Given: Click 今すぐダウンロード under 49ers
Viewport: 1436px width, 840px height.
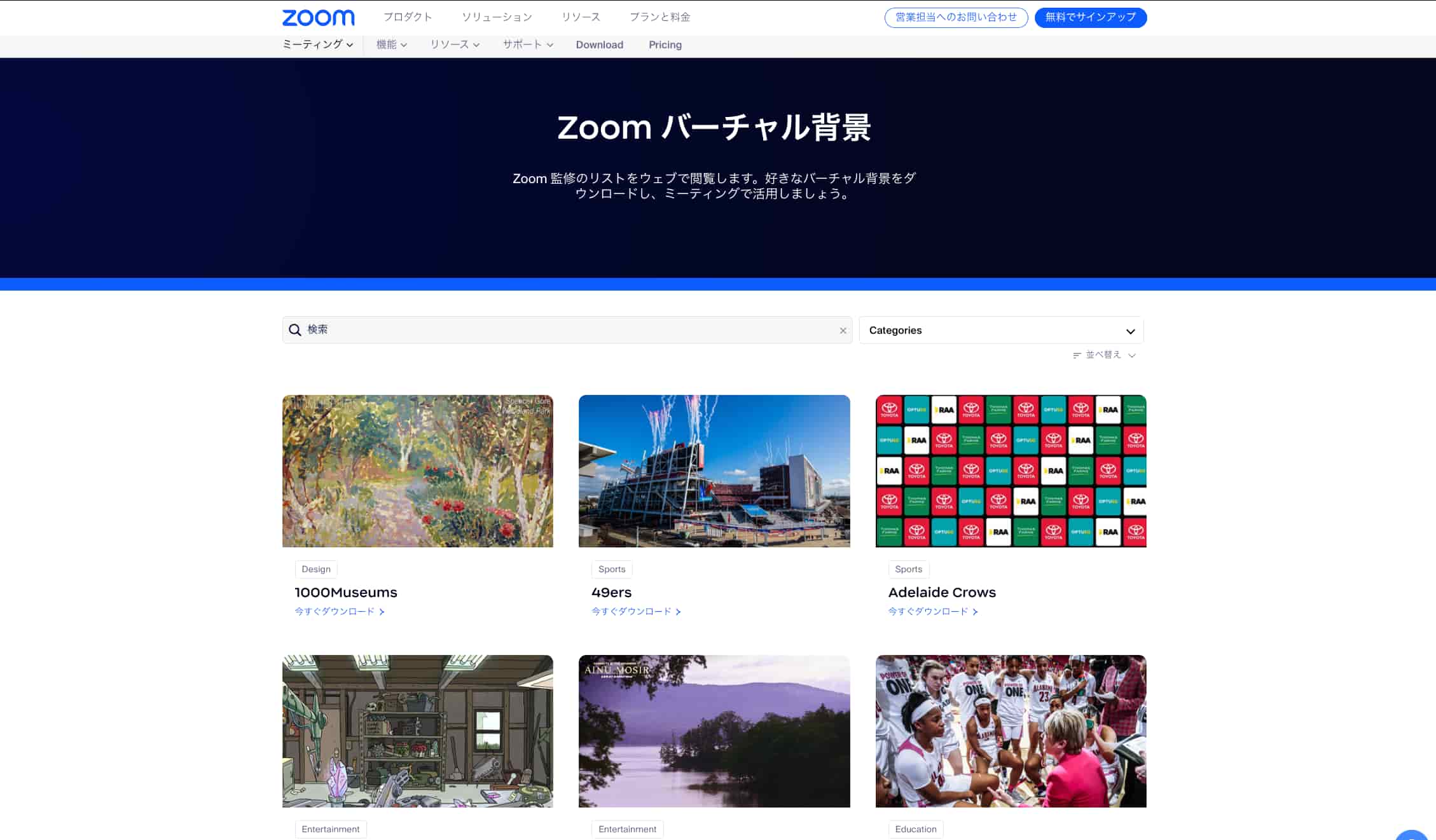Looking at the screenshot, I should click(x=632, y=612).
